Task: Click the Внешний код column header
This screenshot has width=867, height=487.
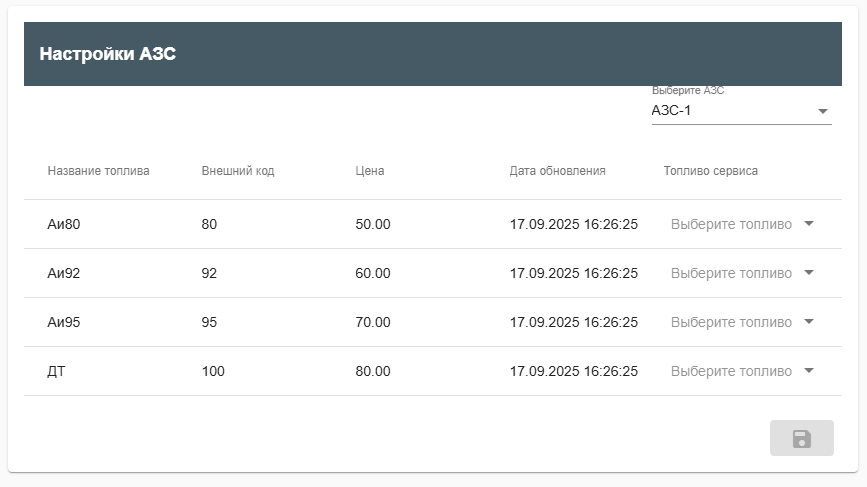Action: [238, 171]
